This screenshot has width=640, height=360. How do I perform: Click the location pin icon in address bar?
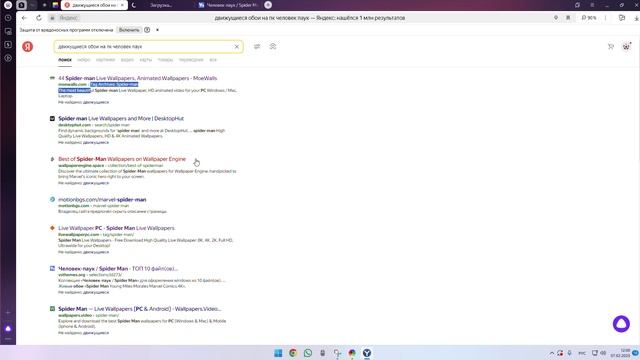556,18
